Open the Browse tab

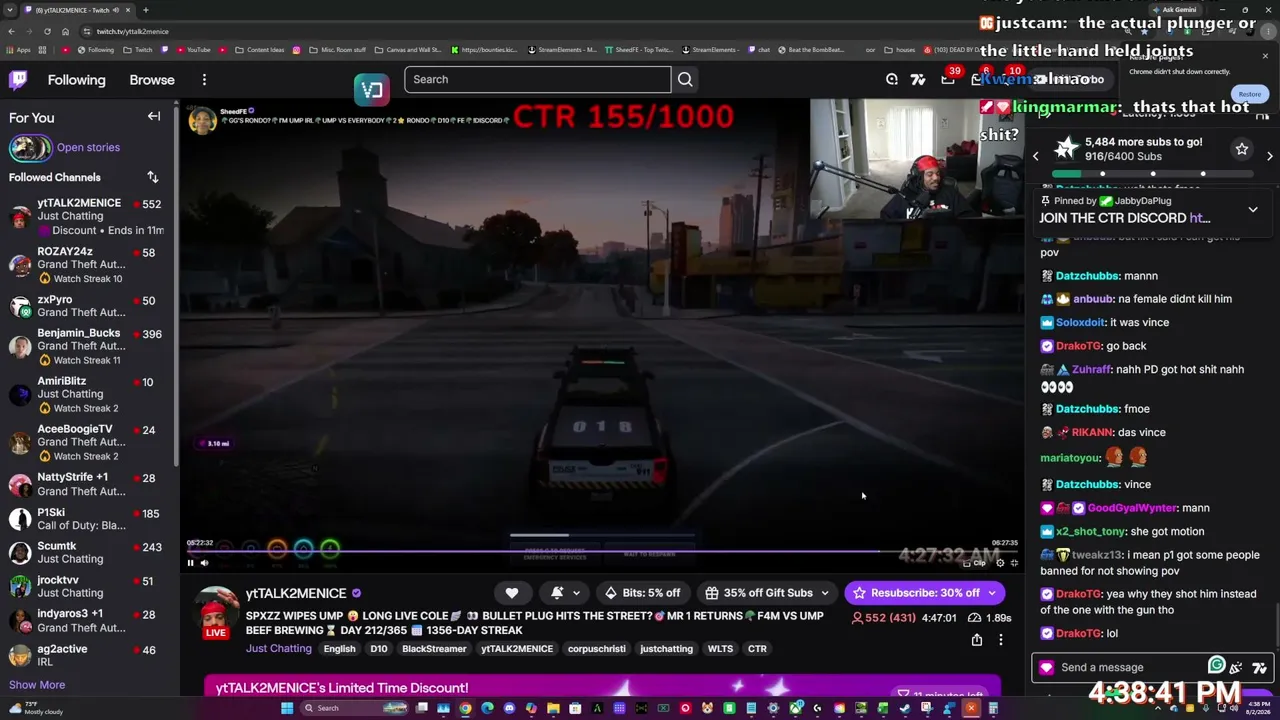152,80
